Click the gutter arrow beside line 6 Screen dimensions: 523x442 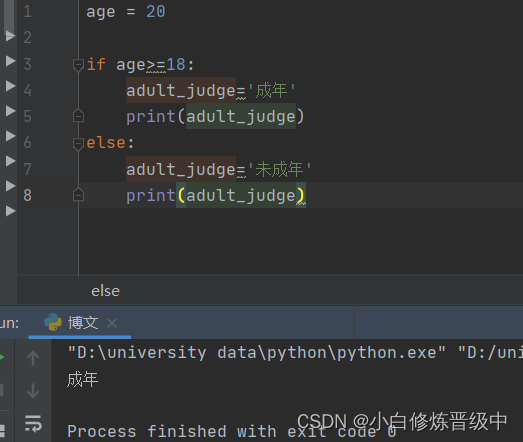pyautogui.click(x=11, y=136)
